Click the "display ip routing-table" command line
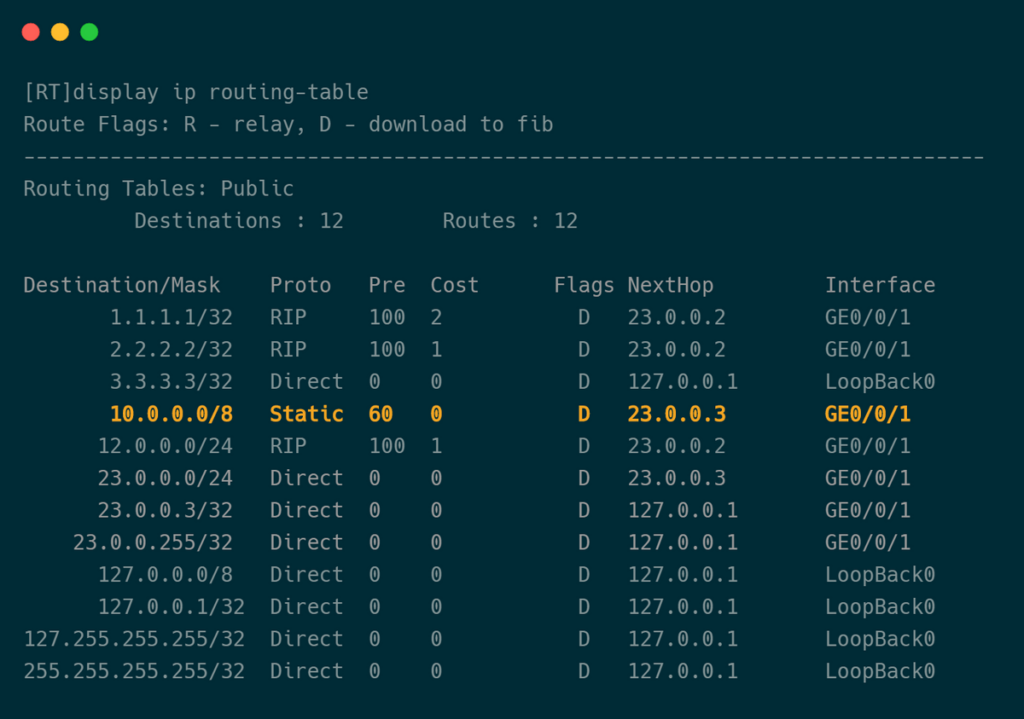This screenshot has height=719, width=1024. tap(196, 93)
